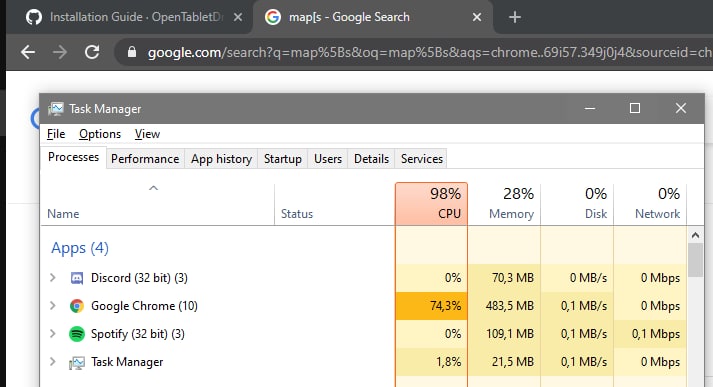The width and height of the screenshot is (713, 387).
Task: Click the padlock site info icon
Action: [132, 52]
